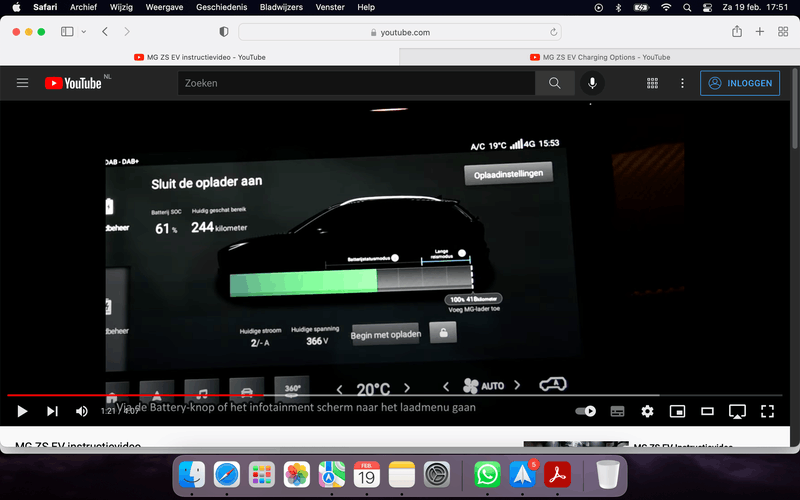The height and width of the screenshot is (500, 800).
Task: Click the youtube.com address bar
Action: [399, 32]
